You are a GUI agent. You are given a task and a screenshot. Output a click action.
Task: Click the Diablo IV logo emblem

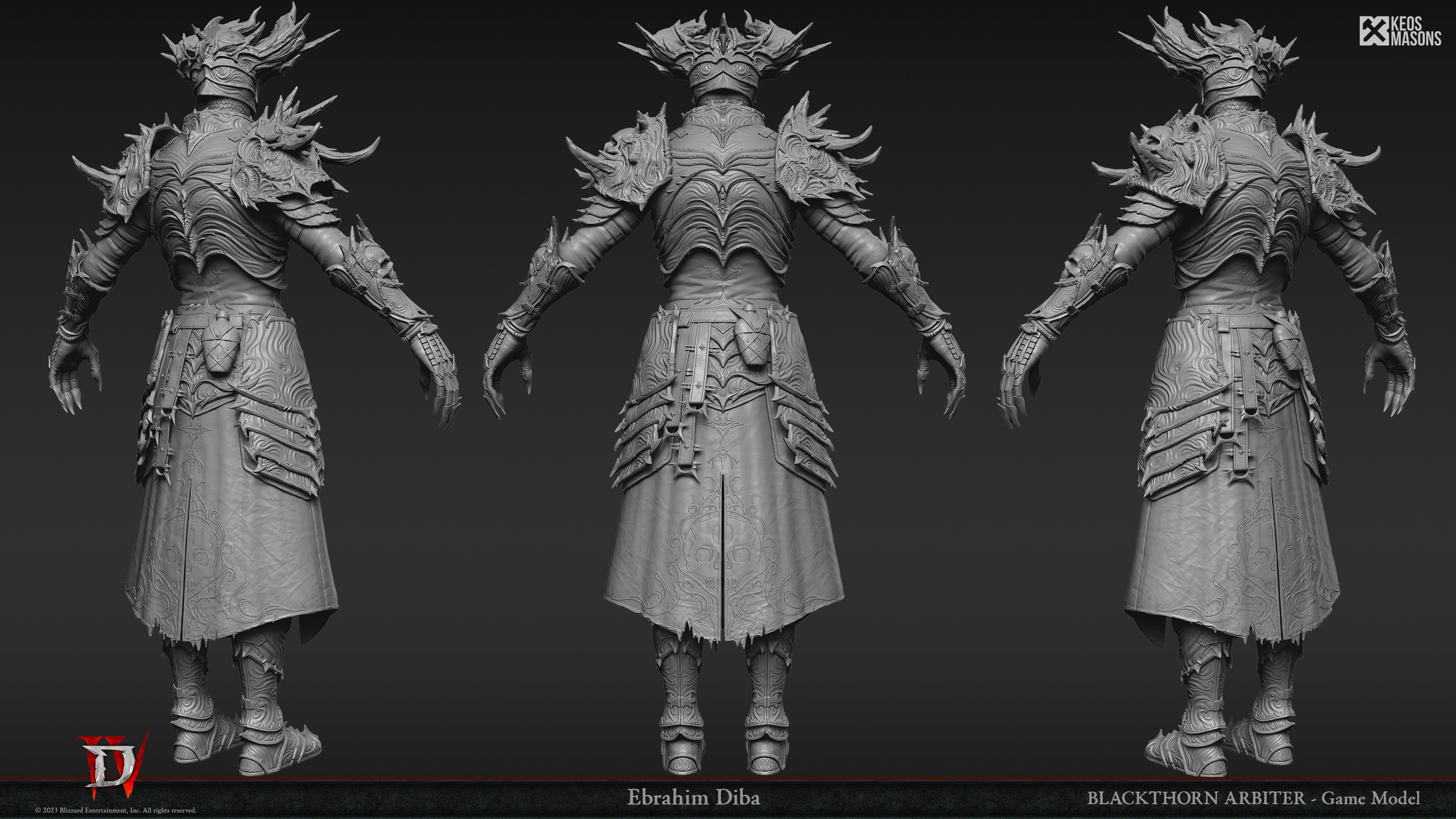[115, 764]
